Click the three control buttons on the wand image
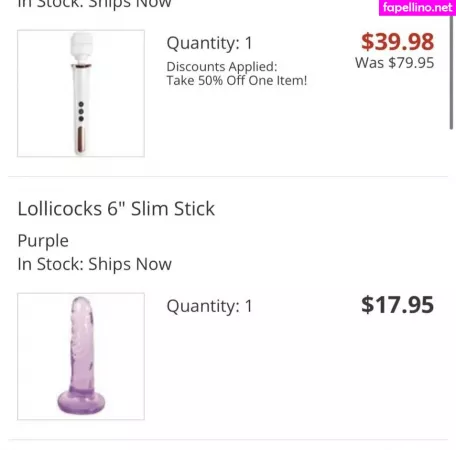The height and width of the screenshot is (450, 456). [x=81, y=112]
